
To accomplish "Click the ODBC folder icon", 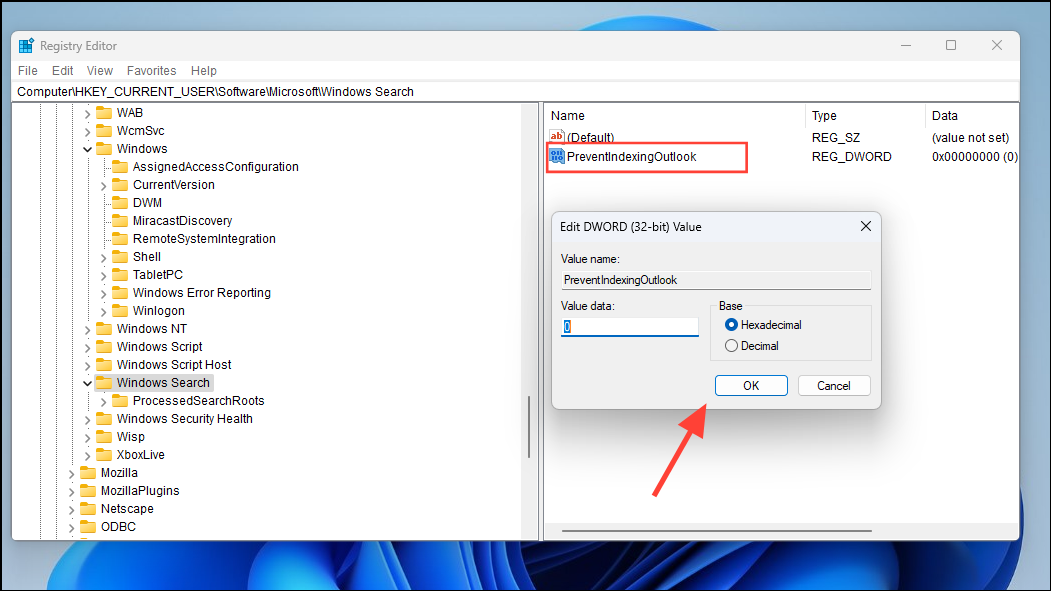I will click(88, 527).
